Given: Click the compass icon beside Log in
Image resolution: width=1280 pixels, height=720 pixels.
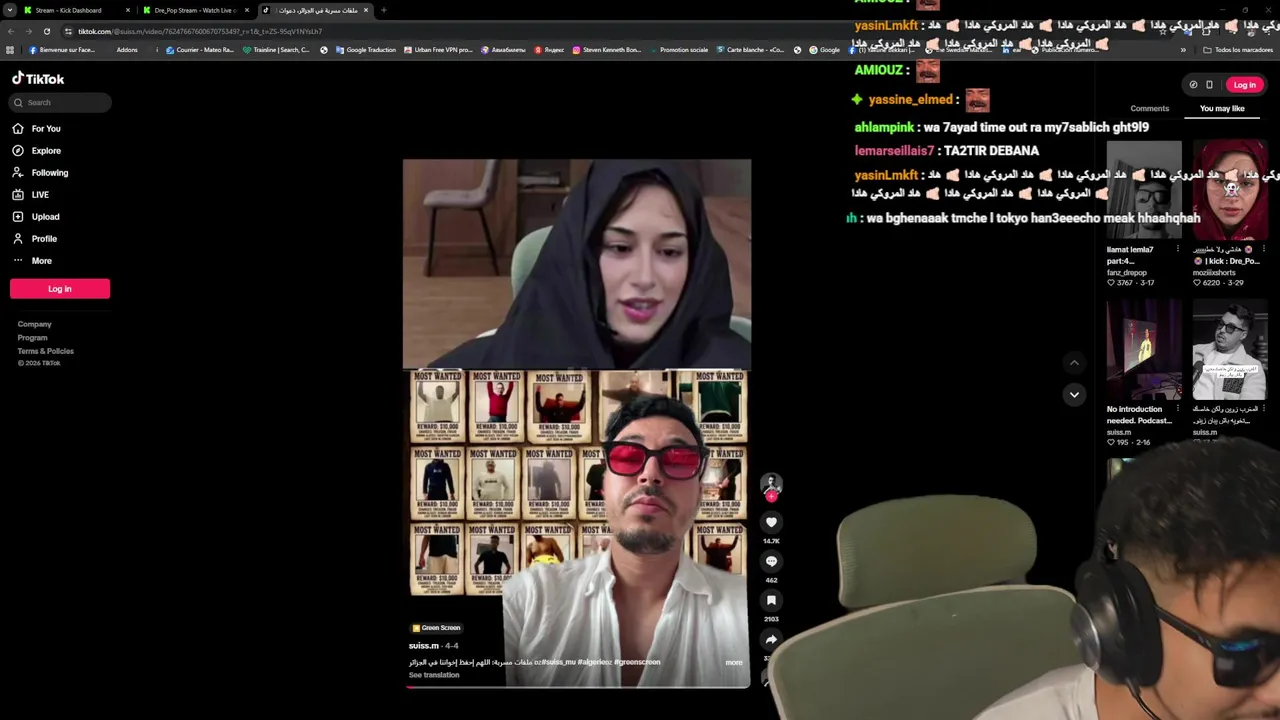Looking at the screenshot, I should [1193, 85].
